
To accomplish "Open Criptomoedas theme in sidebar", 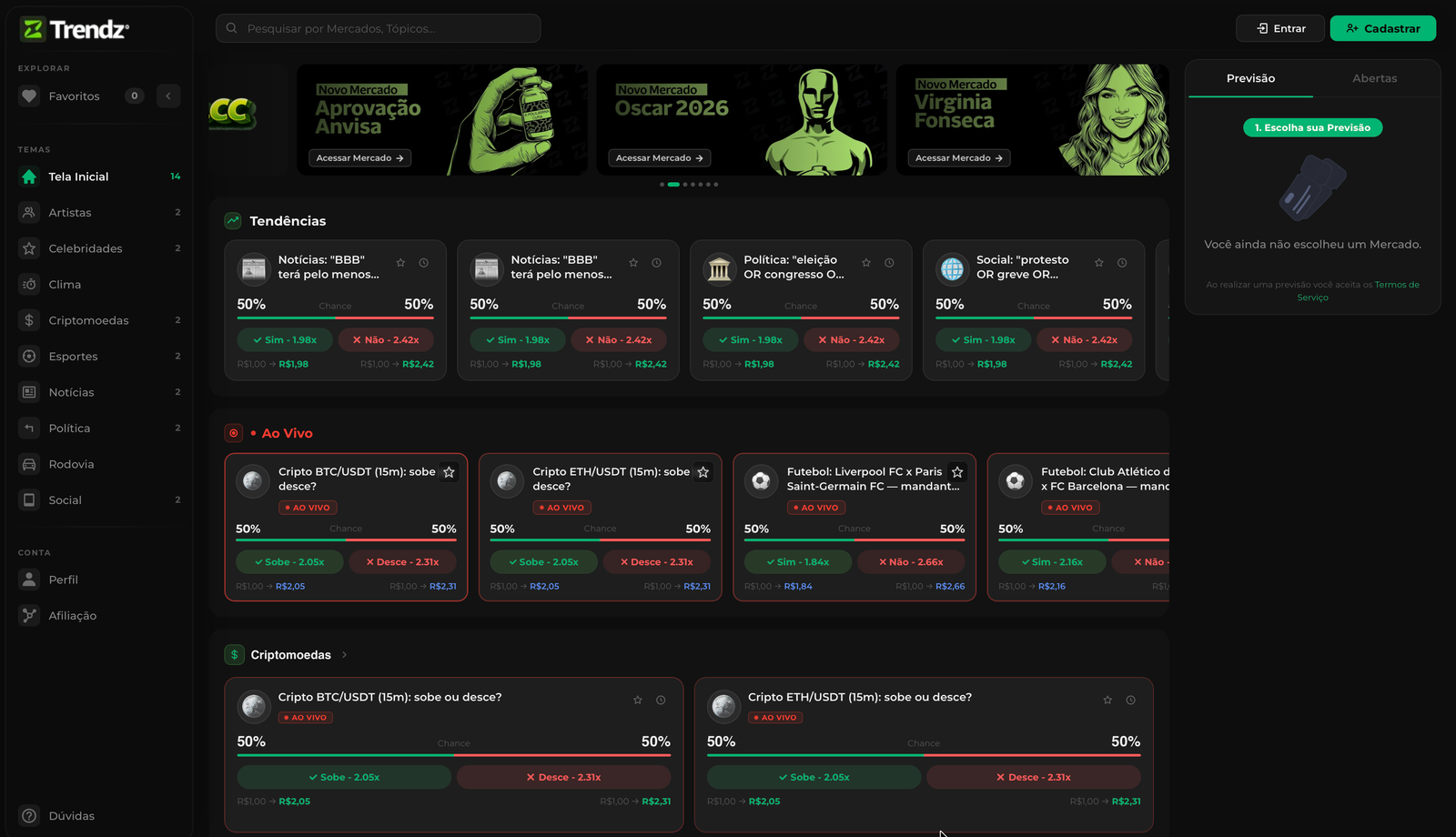I will pos(88,320).
